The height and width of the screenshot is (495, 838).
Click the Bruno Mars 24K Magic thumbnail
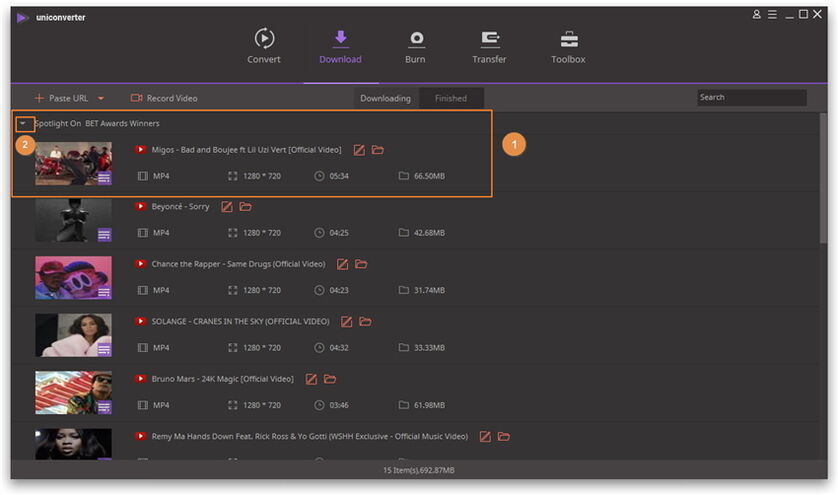(x=74, y=392)
